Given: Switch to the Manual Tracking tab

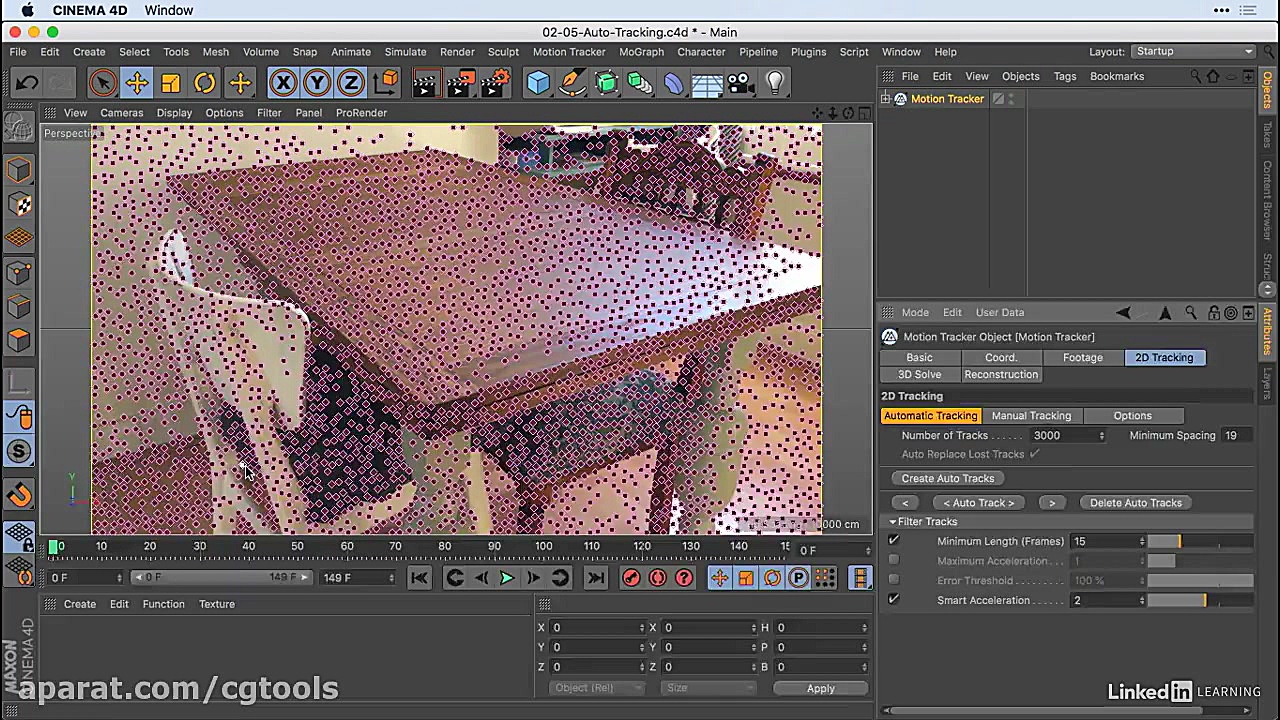Looking at the screenshot, I should tap(1031, 416).
